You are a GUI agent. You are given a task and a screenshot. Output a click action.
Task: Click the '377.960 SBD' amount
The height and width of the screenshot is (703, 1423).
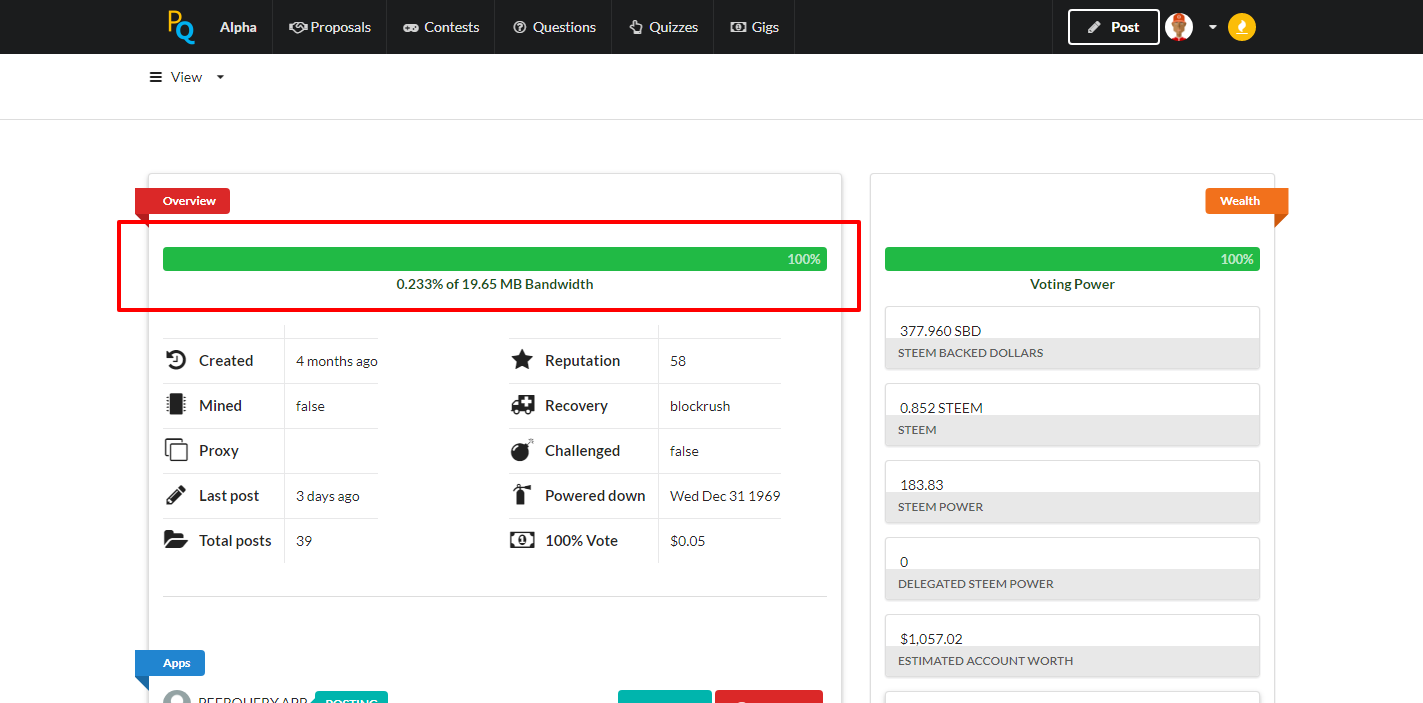(x=941, y=330)
